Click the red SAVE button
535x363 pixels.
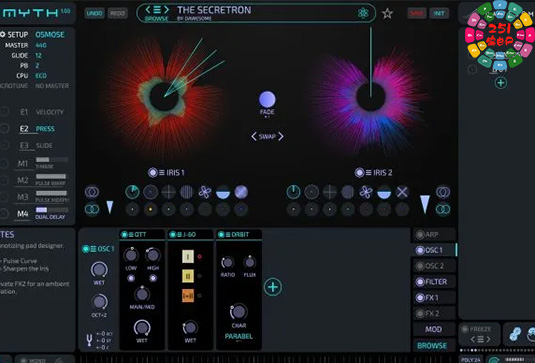[417, 13]
